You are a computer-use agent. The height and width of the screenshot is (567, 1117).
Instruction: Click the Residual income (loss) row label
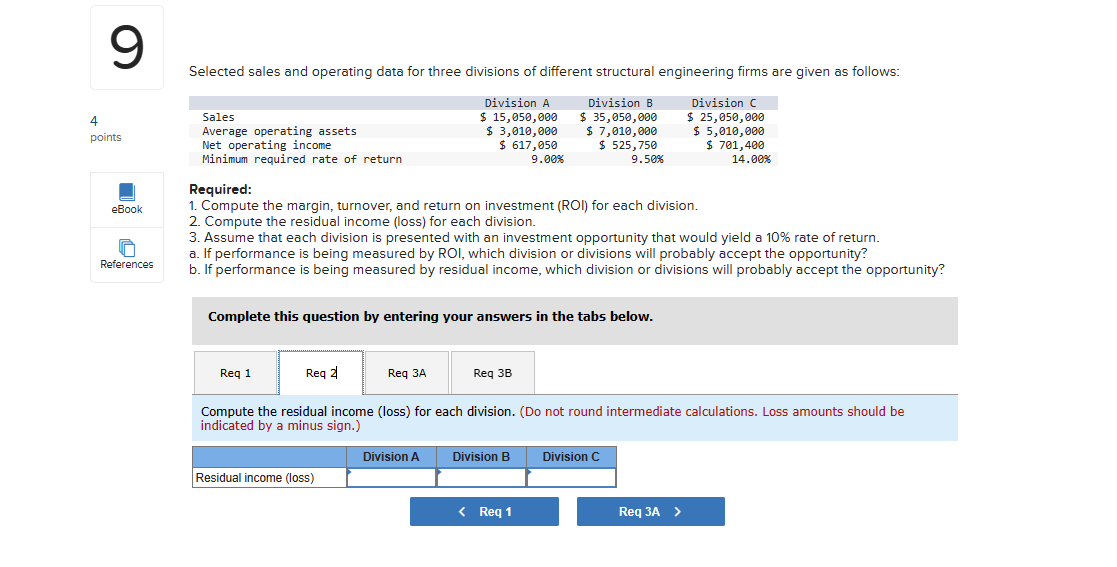coord(254,477)
